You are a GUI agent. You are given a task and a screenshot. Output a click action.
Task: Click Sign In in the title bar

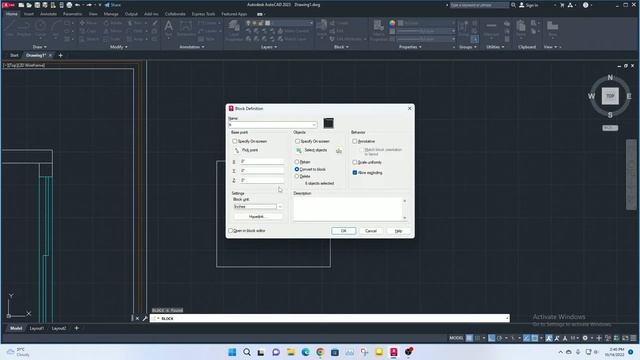click(529, 5)
